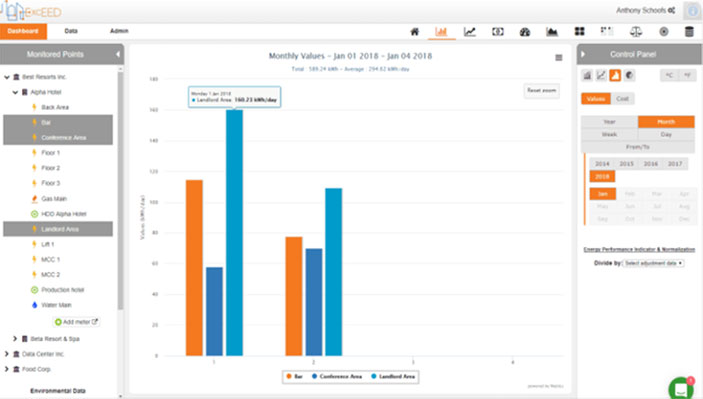Open the four-squares grid view icon
The image size is (703, 399).
[579, 31]
